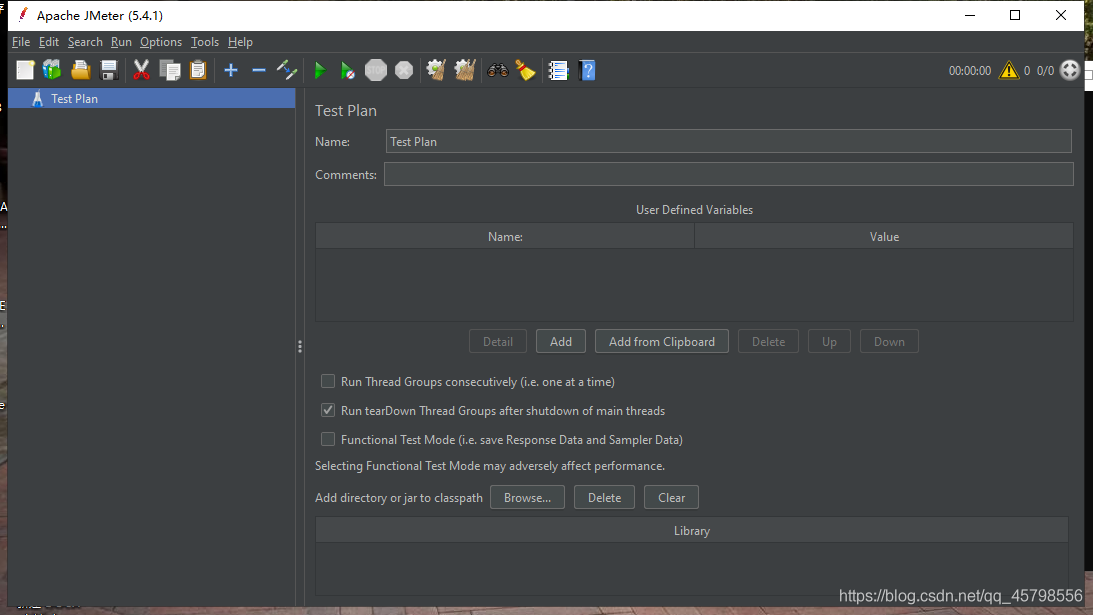The height and width of the screenshot is (615, 1093).
Task: Click the Reset Search brush icon
Action: click(526, 70)
